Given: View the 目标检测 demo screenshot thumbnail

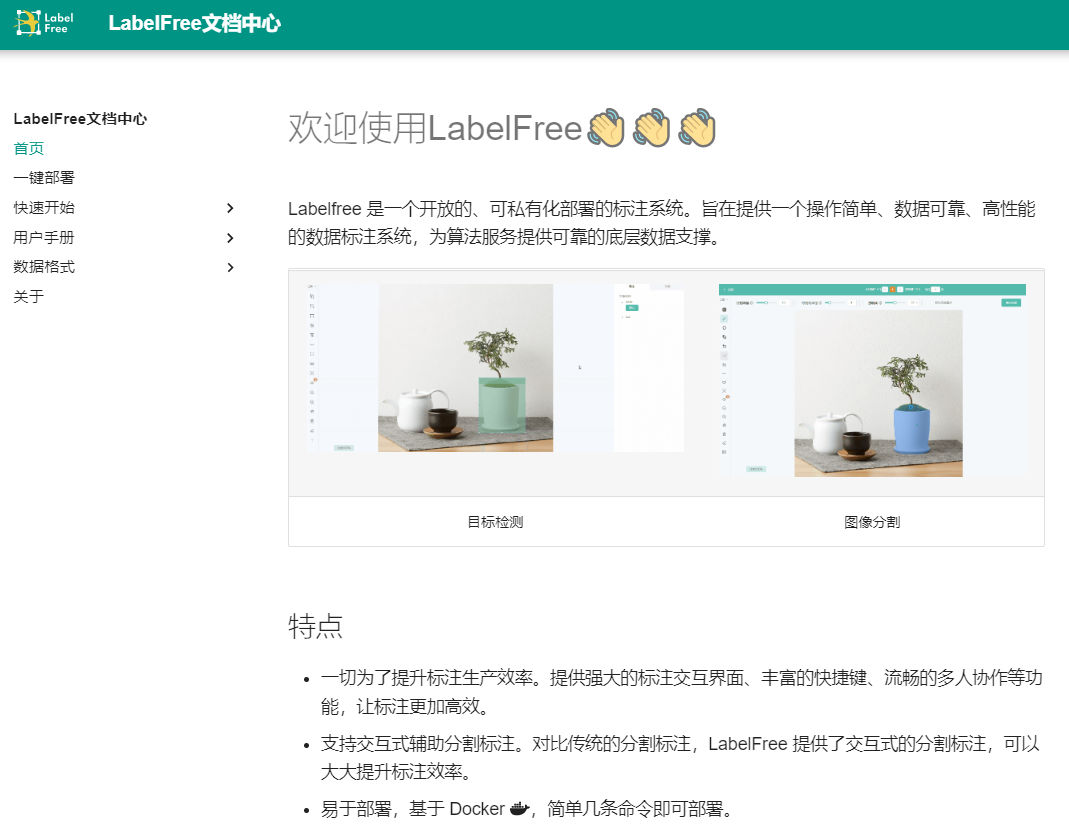Looking at the screenshot, I should tap(496, 368).
